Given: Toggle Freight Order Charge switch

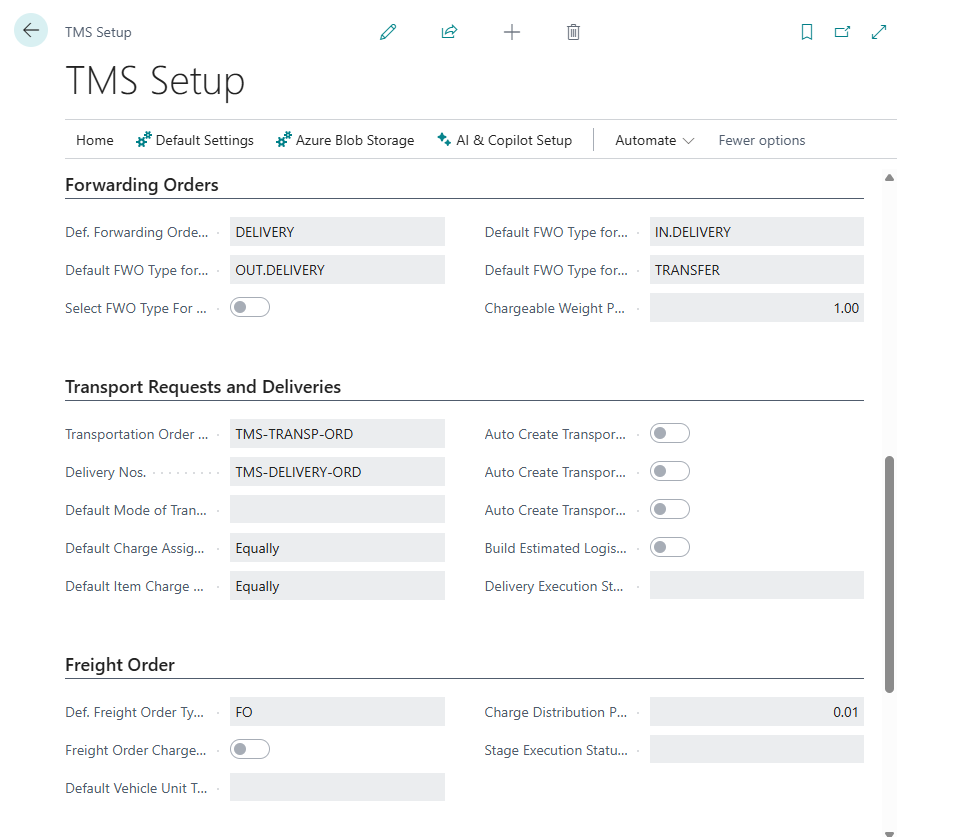Looking at the screenshot, I should (x=250, y=749).
